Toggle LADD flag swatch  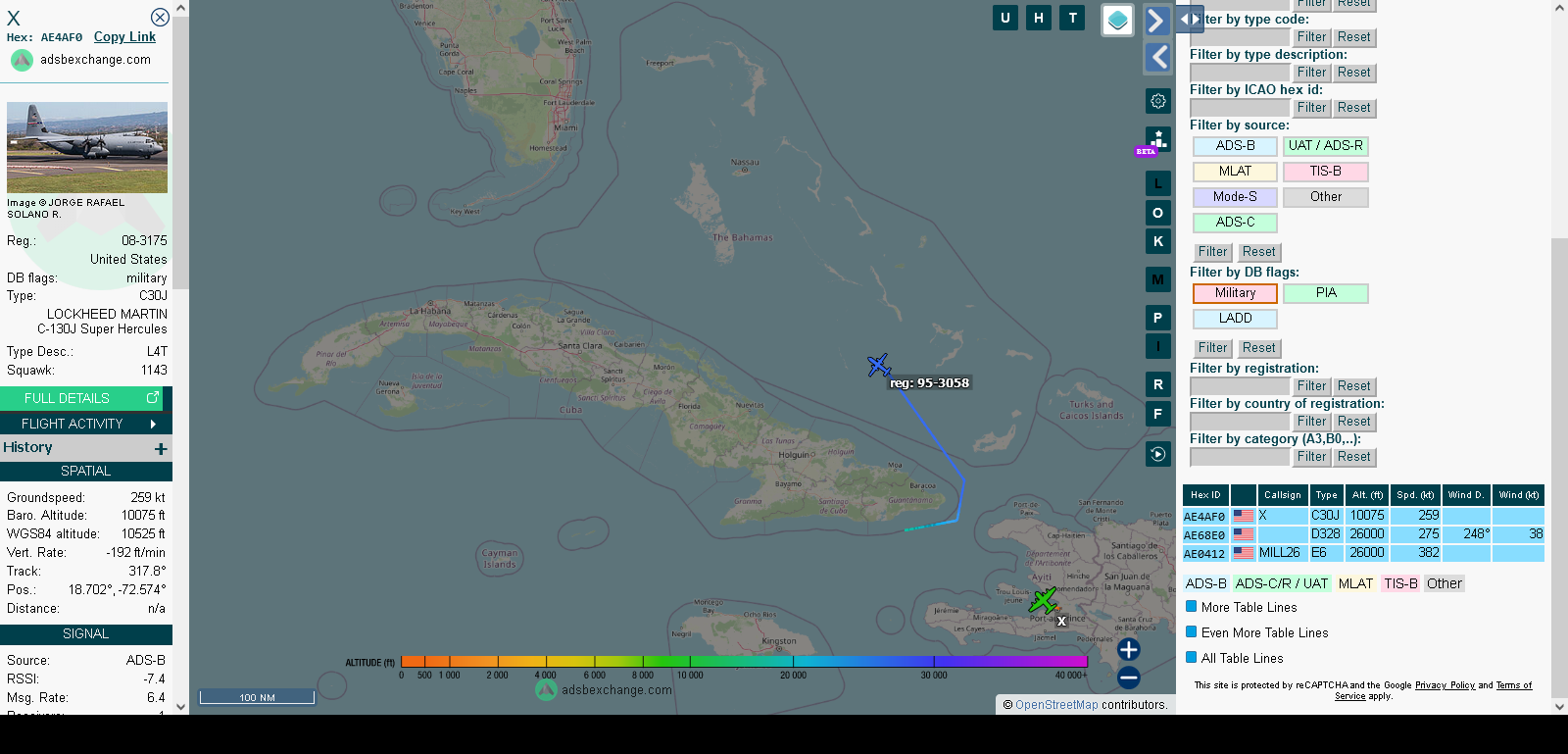click(1235, 319)
